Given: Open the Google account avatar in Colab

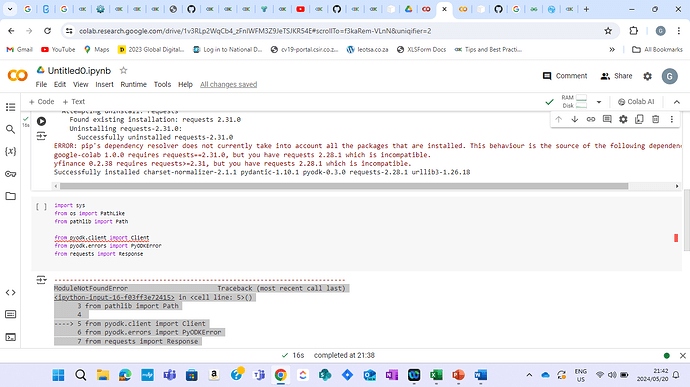Looking at the screenshot, I should point(669,76).
